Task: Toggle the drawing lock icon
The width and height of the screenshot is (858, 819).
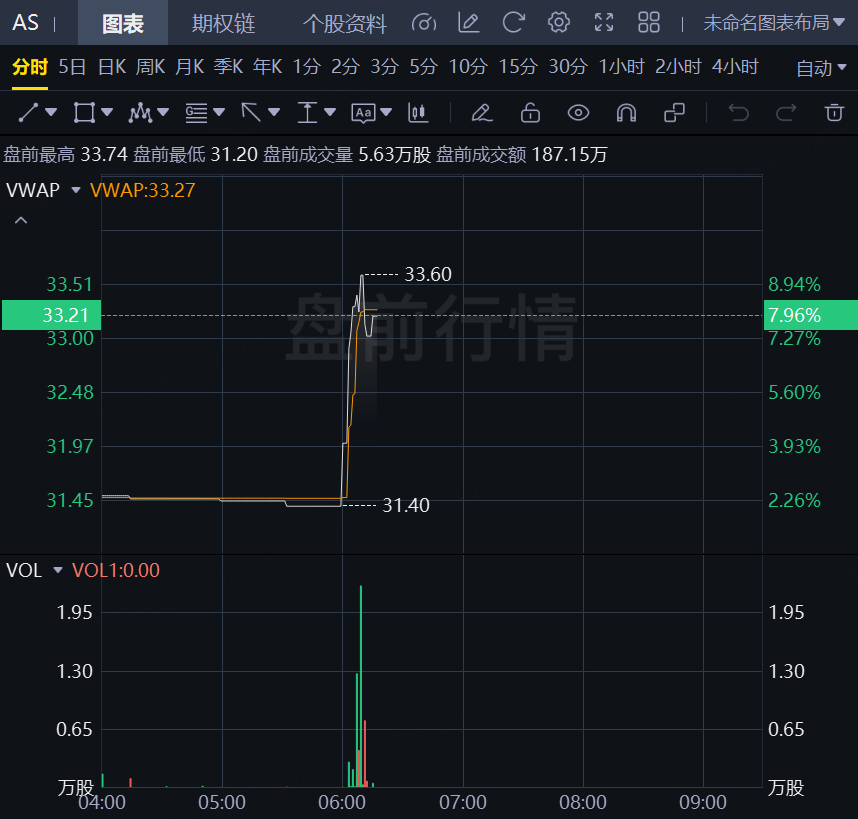Action: (530, 112)
